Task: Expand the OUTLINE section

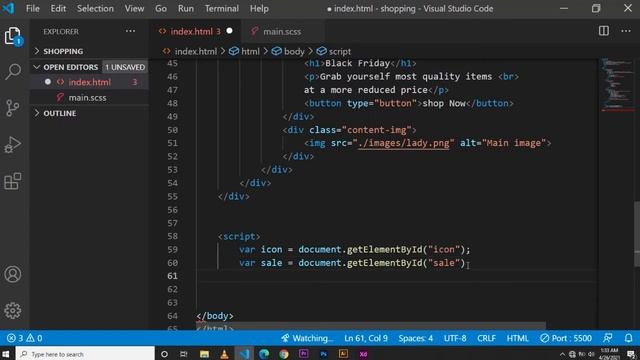Action: [x=89, y=113]
